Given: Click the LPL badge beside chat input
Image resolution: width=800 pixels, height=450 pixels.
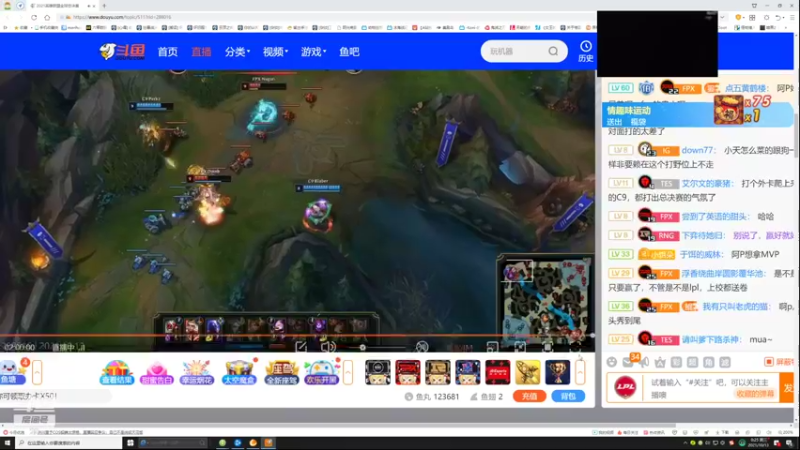Looking at the screenshot, I should click(x=625, y=387).
